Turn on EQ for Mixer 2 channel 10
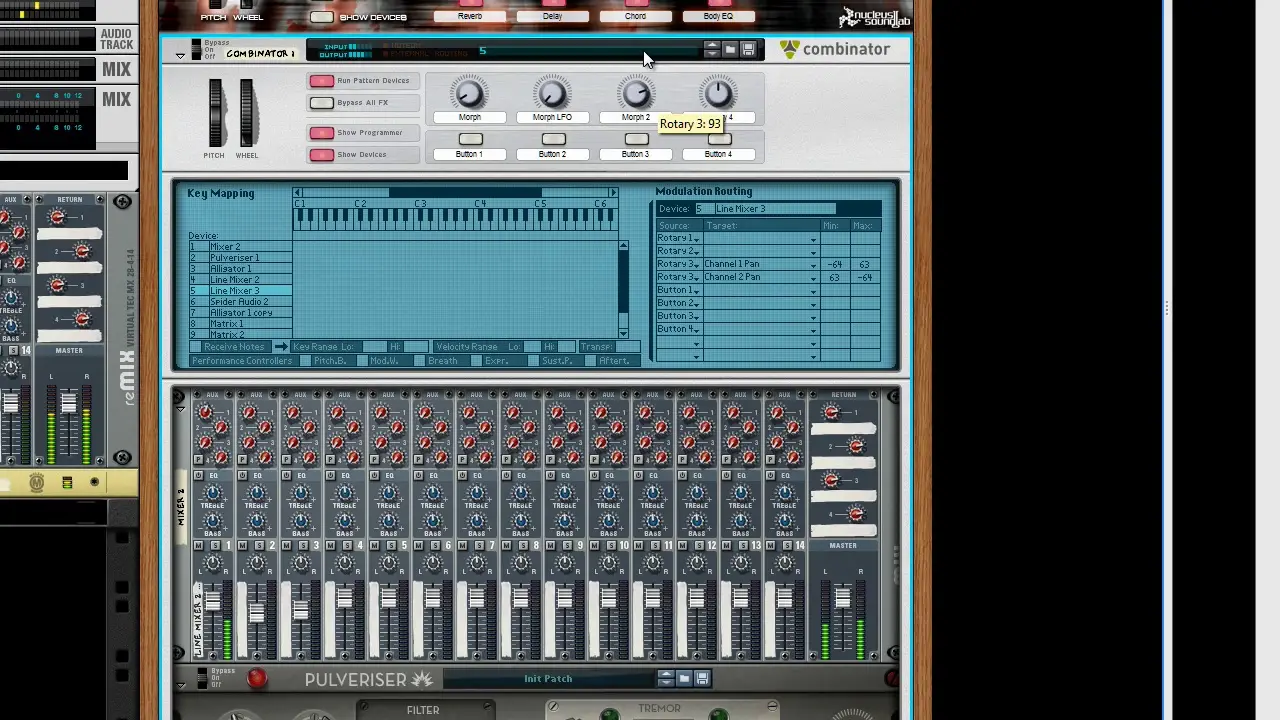Viewport: 1280px width, 720px height. (x=594, y=476)
